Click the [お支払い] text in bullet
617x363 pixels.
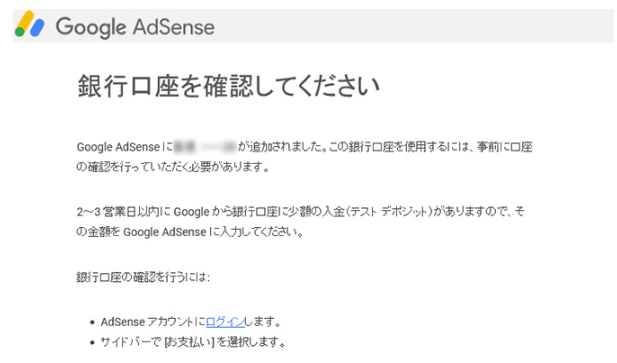[x=189, y=342]
